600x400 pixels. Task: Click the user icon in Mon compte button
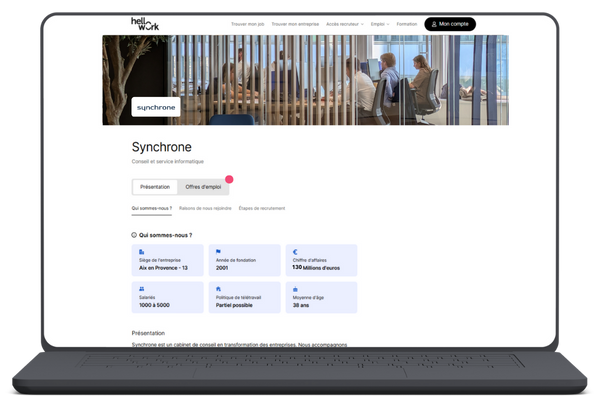pos(434,24)
